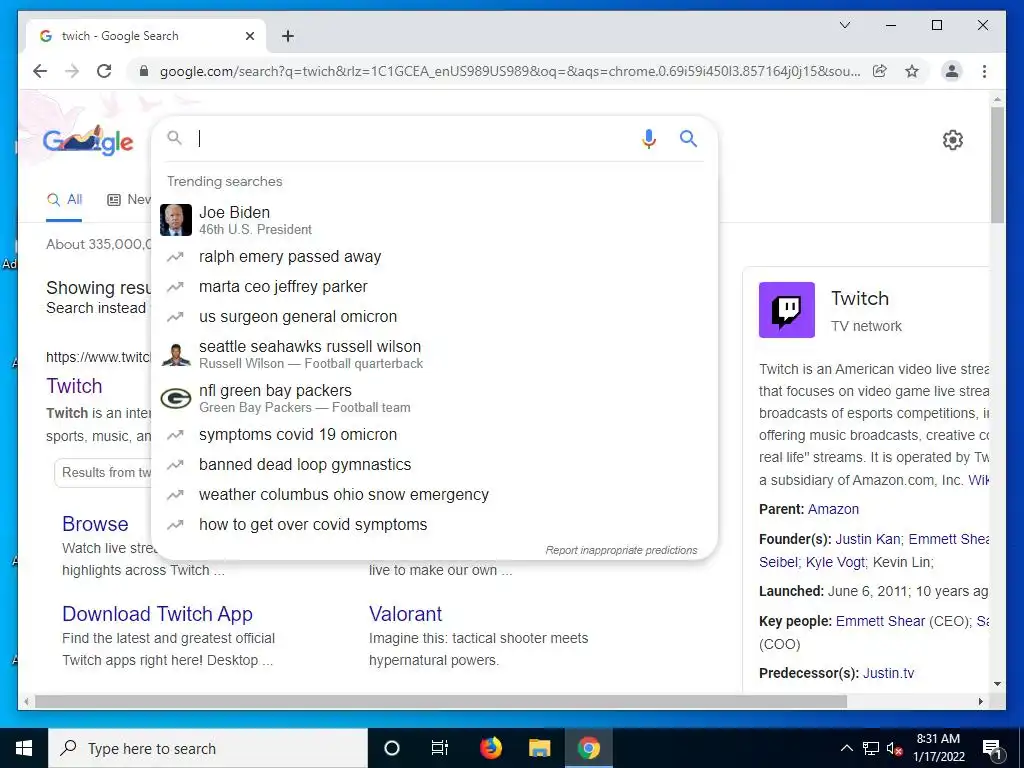
Task: Select suggestion seattle seahawks russell wilson
Action: [434, 354]
